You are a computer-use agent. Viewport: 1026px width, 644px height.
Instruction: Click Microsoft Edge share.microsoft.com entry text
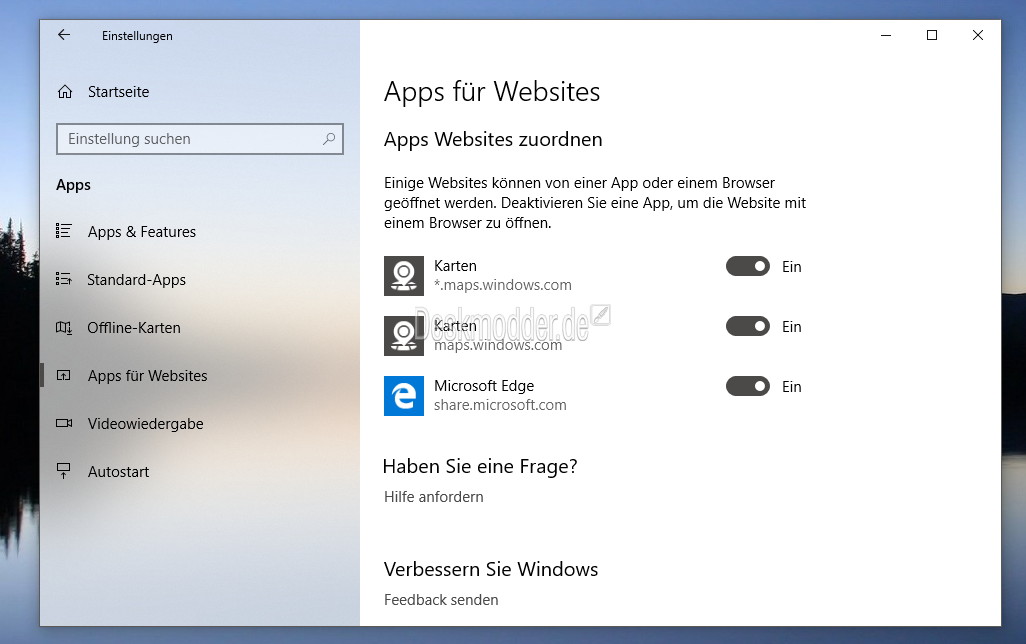click(x=500, y=395)
